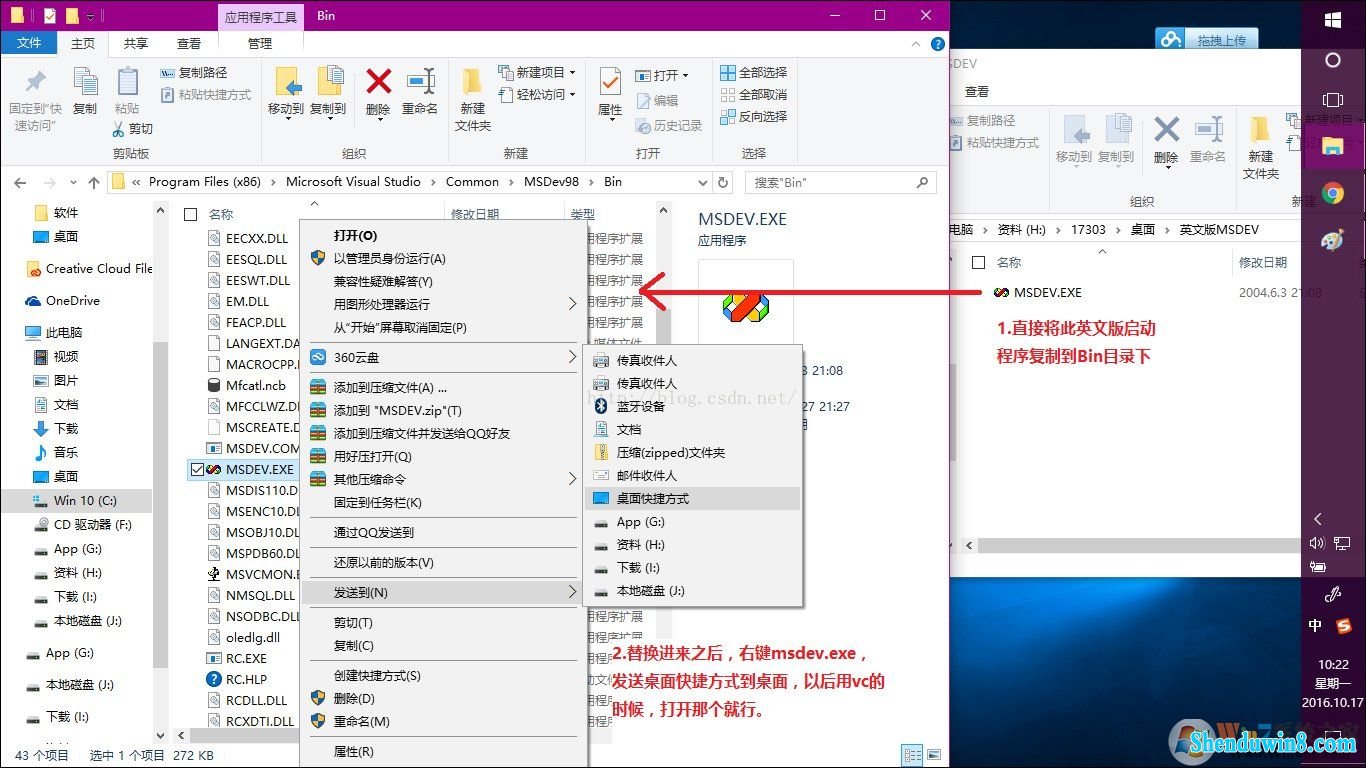Open the address bar history dropdown

[703, 182]
